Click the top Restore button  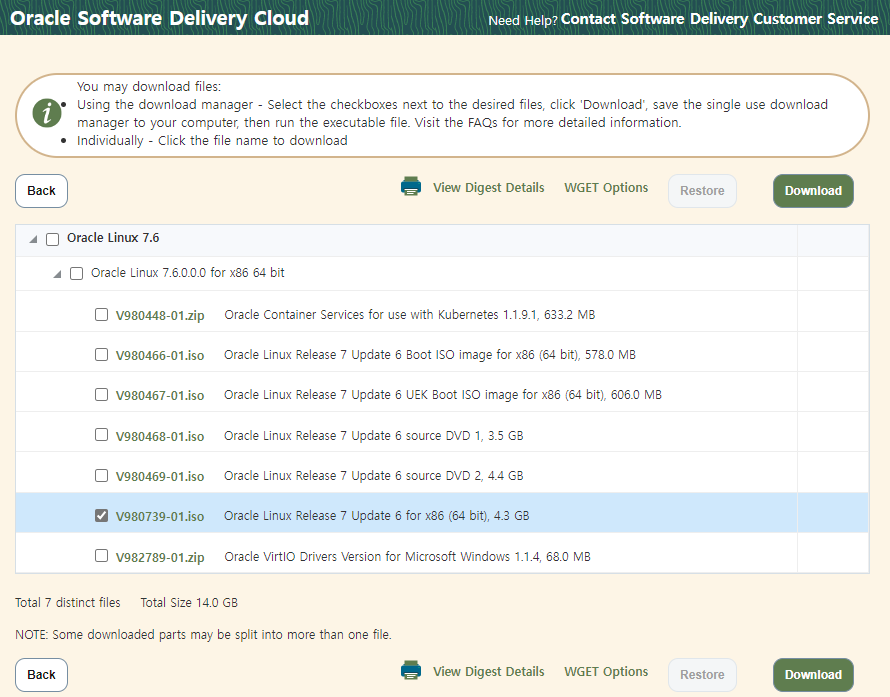point(702,191)
